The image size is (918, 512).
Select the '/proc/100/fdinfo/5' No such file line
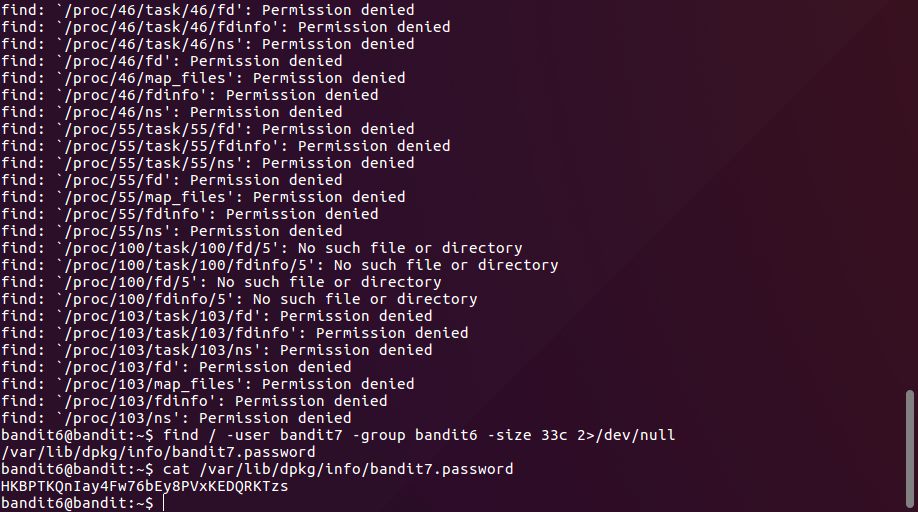tap(238, 299)
